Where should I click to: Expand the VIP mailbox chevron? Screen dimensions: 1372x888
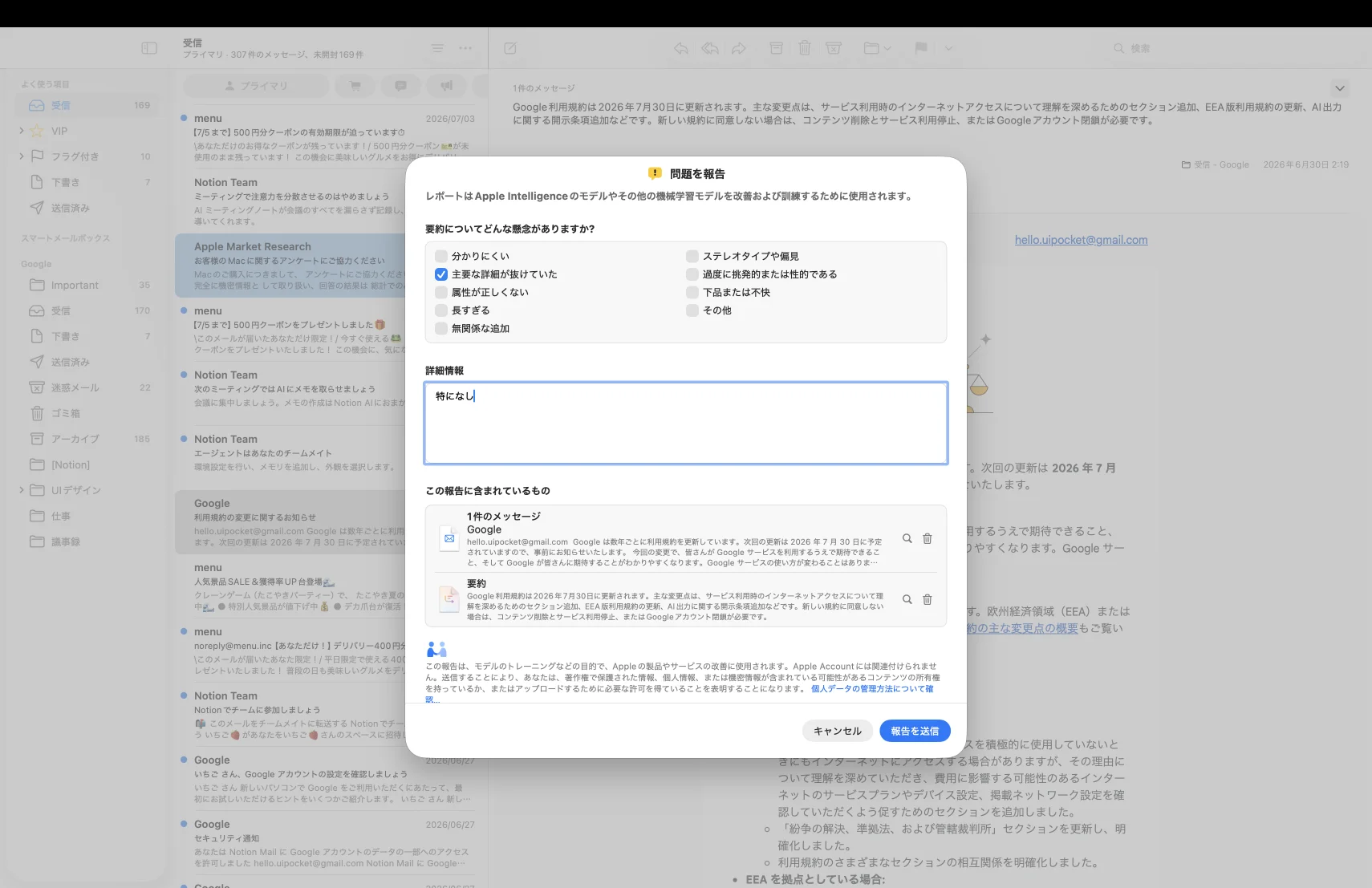point(22,131)
